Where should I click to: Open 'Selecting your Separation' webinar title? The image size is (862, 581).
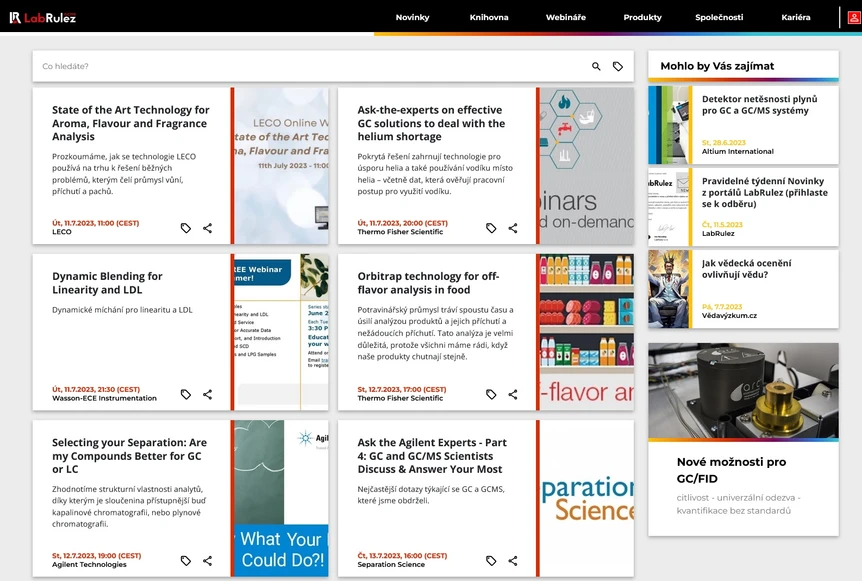point(129,456)
